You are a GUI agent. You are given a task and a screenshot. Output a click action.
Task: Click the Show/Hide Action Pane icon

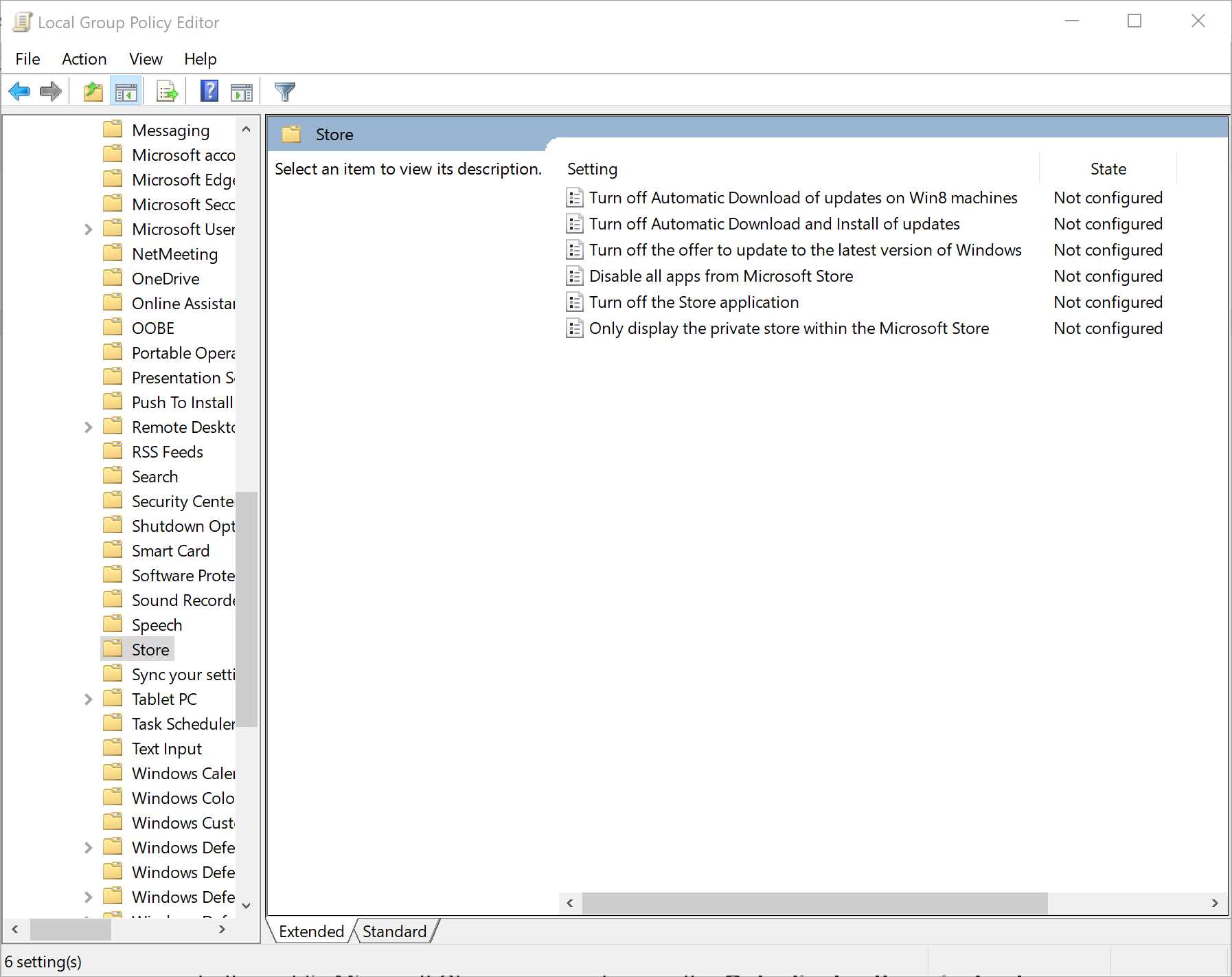pyautogui.click(x=240, y=91)
